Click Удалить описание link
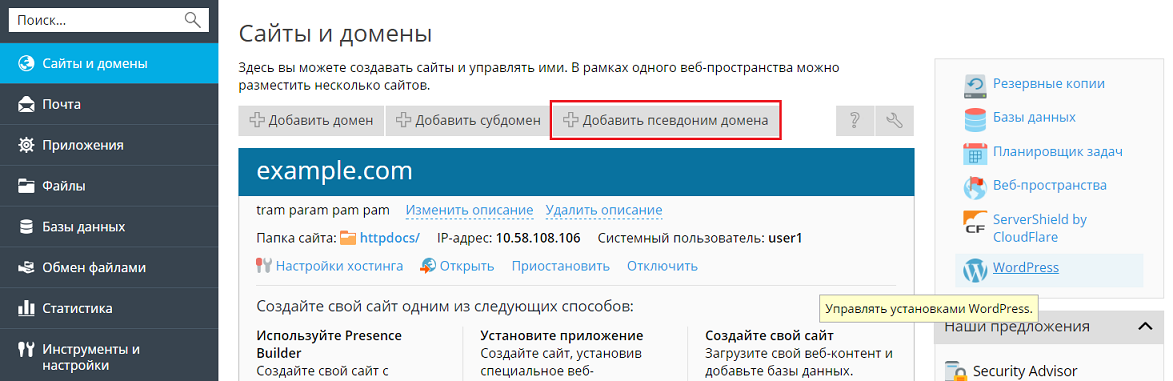This screenshot has height=381, width=1173. pos(604,210)
